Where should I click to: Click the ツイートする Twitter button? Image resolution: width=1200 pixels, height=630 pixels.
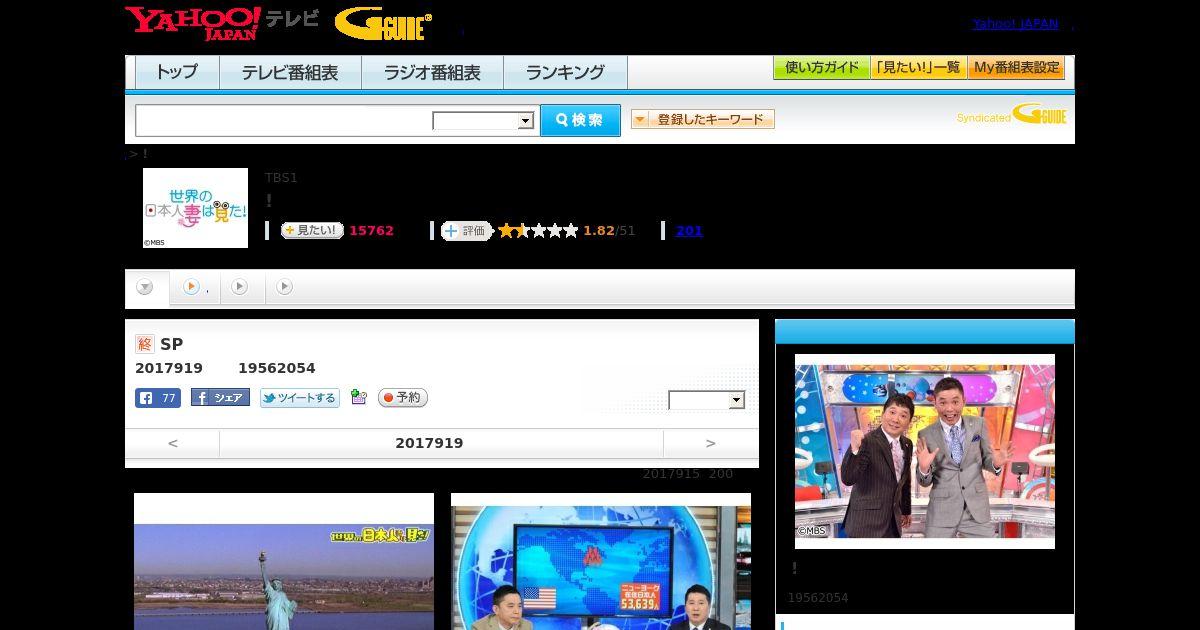point(300,398)
